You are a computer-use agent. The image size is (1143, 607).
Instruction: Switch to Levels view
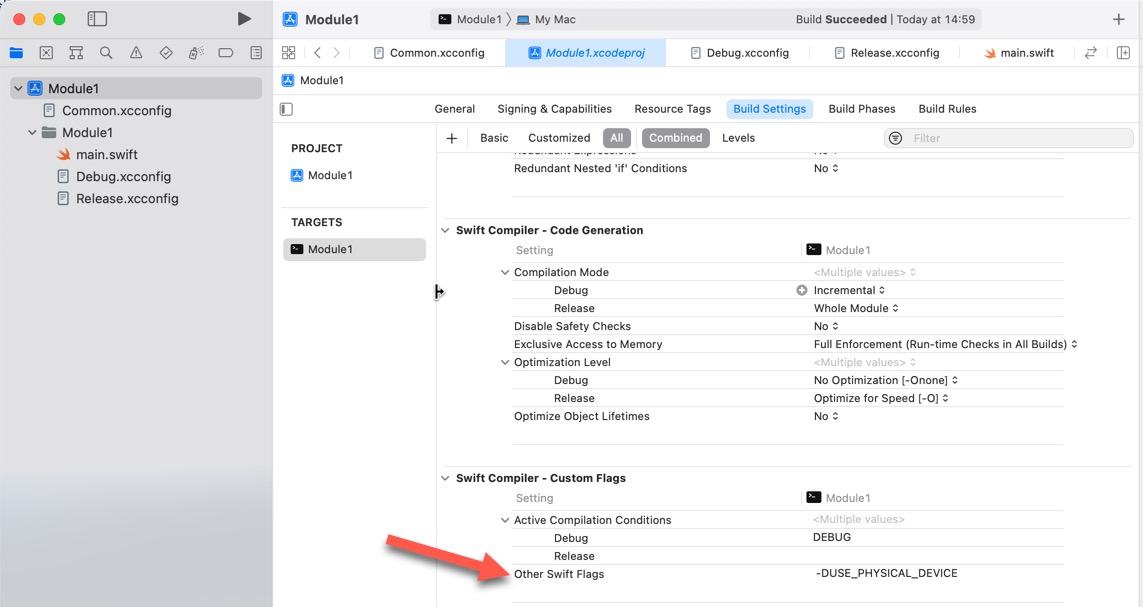738,138
